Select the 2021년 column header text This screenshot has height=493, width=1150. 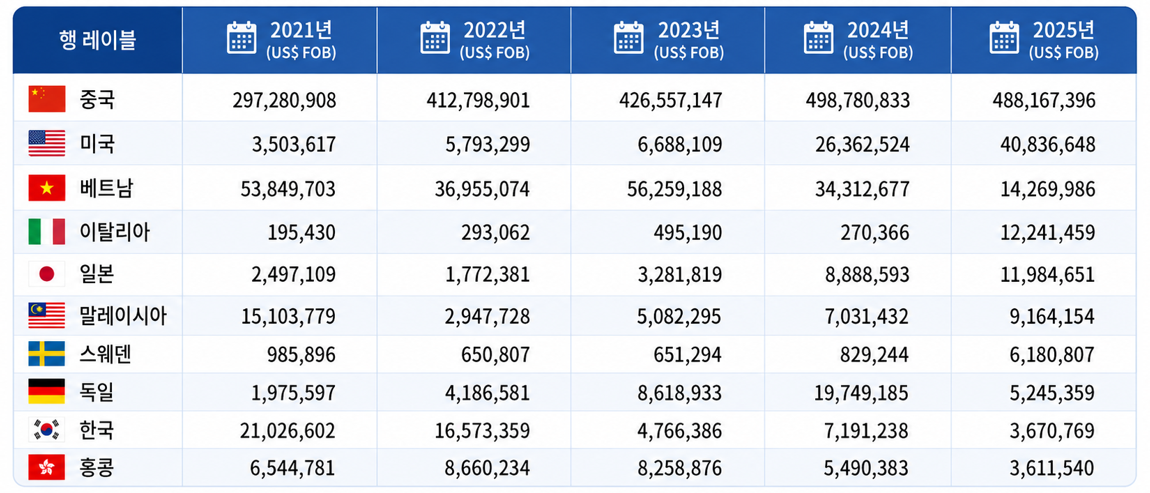[x=301, y=29]
